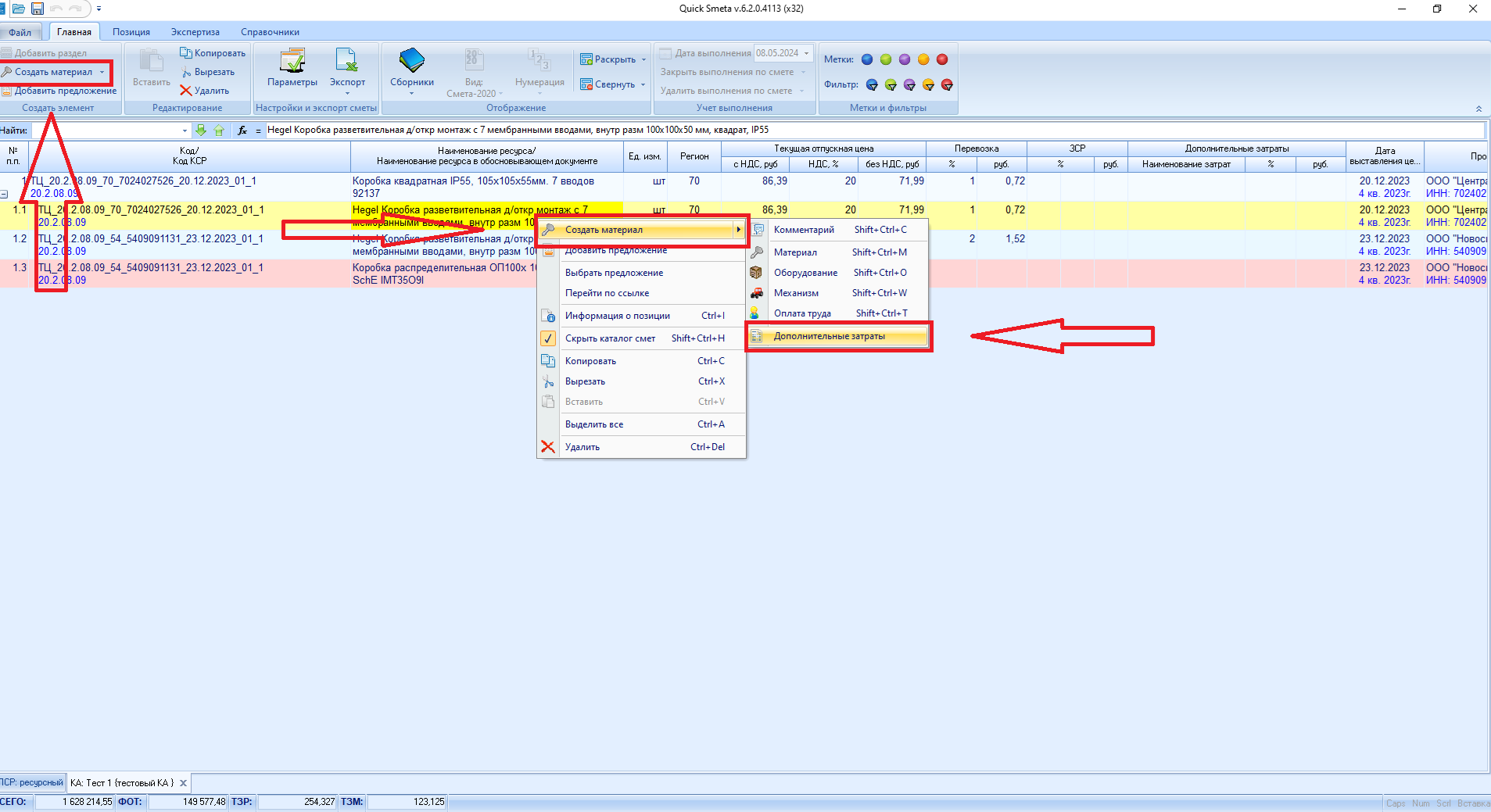
Task: Customize the quick access toolbar dropdown
Action: [x=99, y=9]
